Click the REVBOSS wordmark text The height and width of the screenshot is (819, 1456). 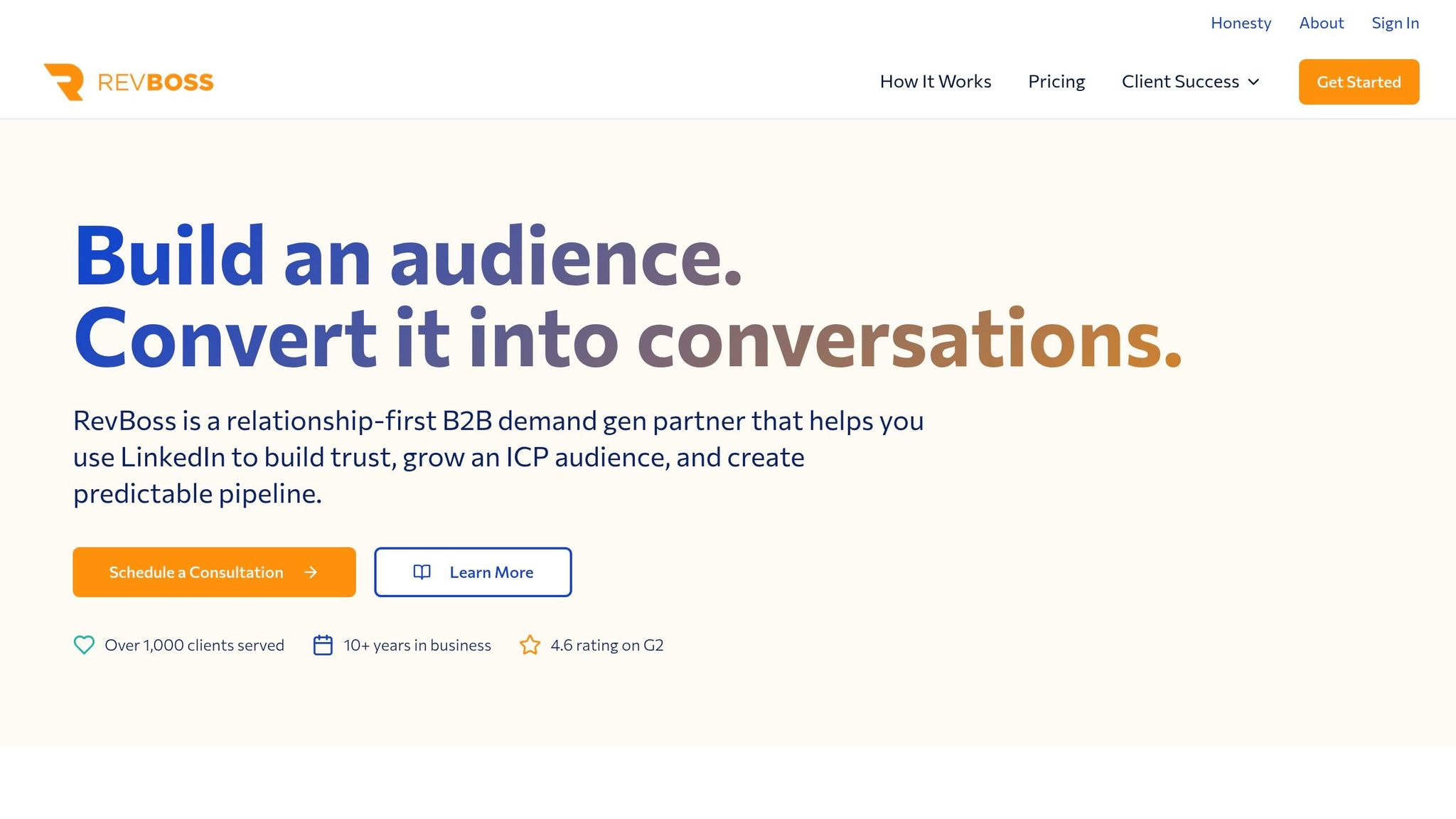156,82
